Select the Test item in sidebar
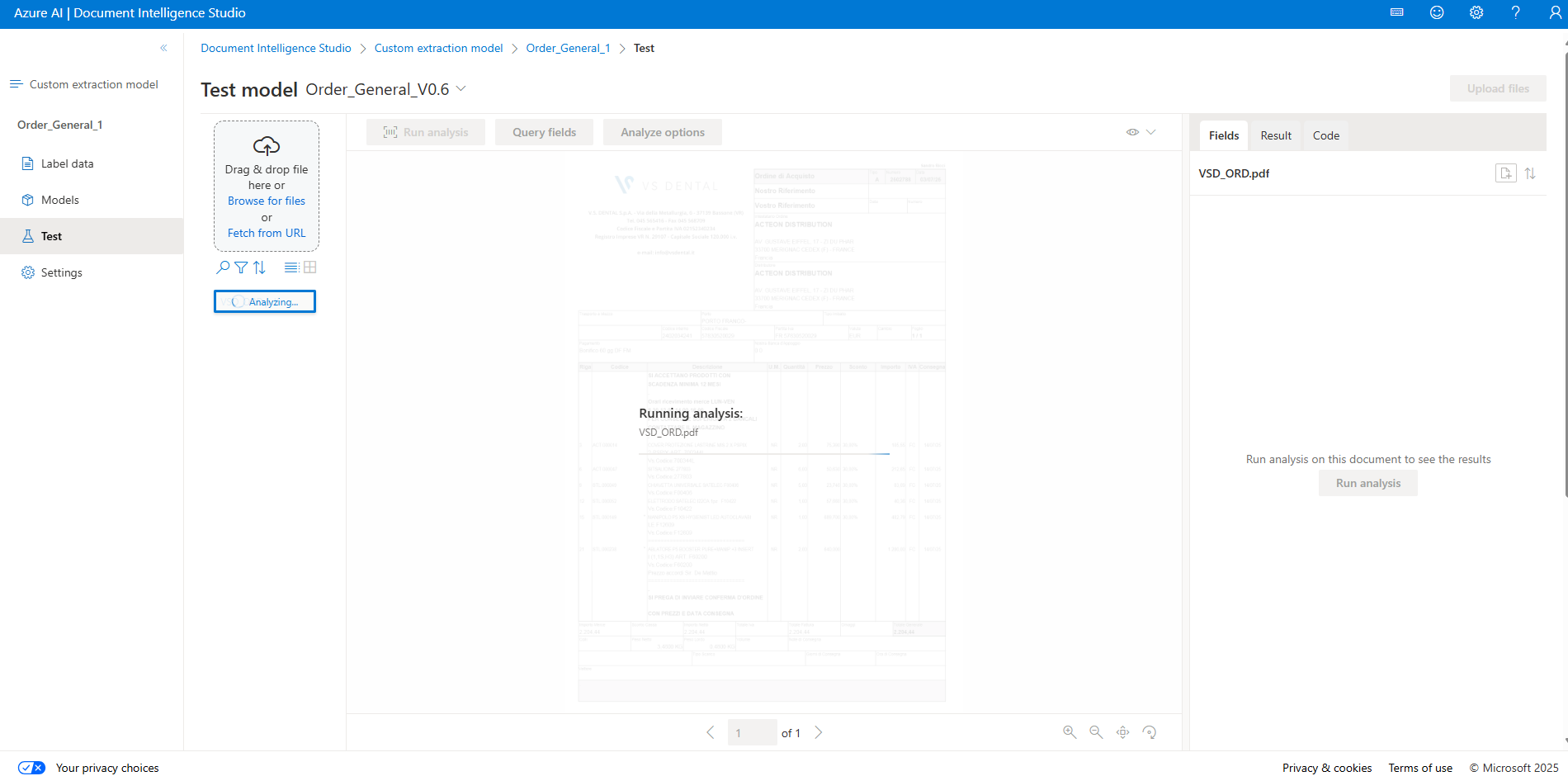Viewport: 1568px width, 776px height. pos(92,236)
